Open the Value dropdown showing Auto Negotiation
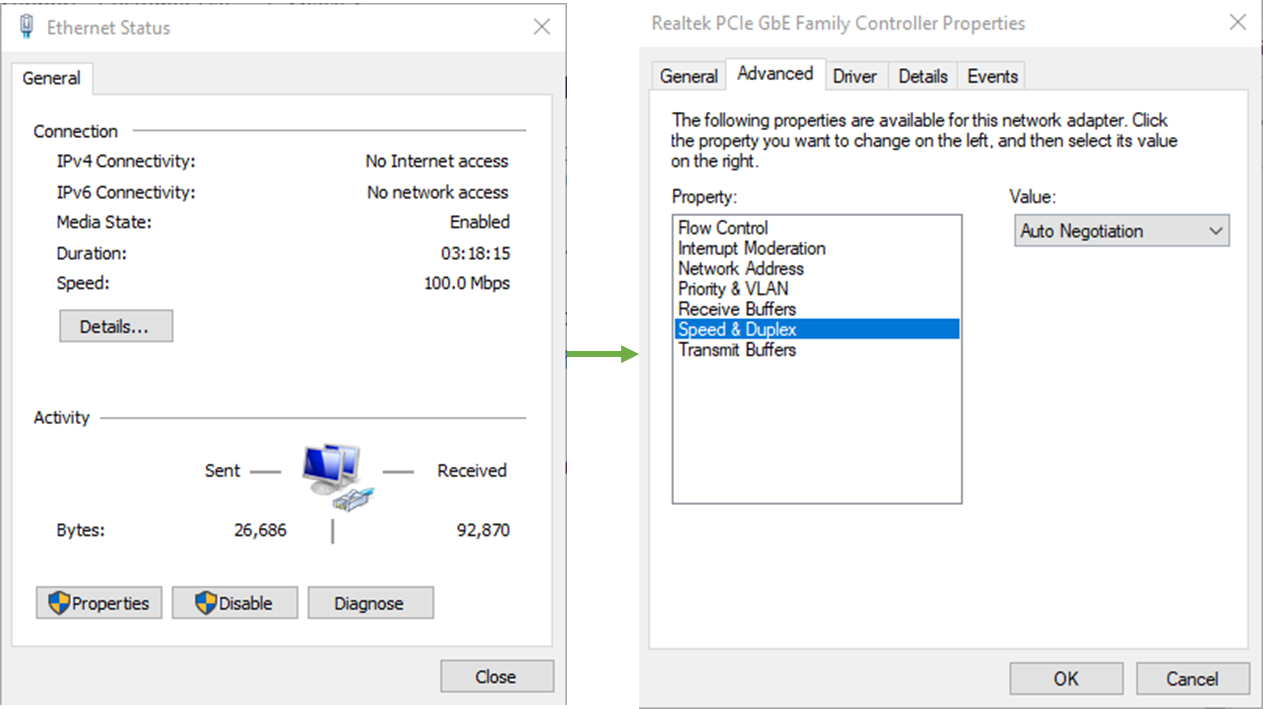1263x709 pixels. pos(1122,231)
